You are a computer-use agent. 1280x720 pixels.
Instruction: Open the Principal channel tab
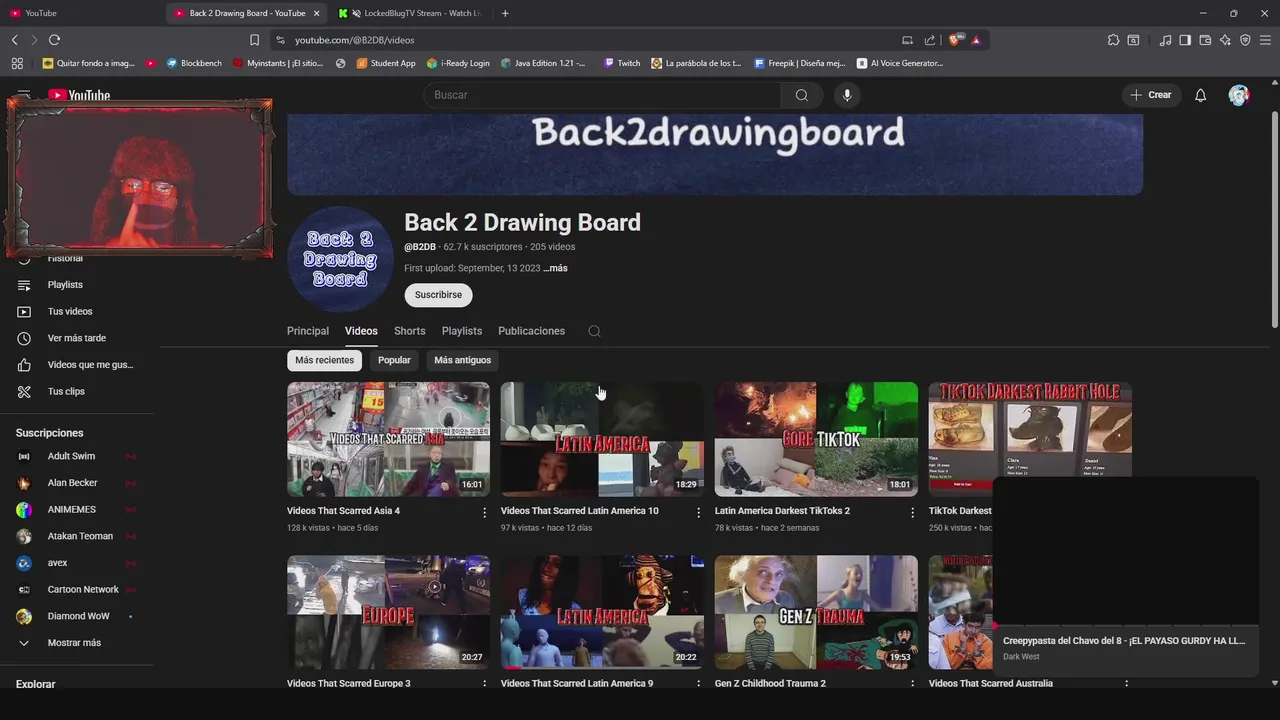[x=308, y=331]
